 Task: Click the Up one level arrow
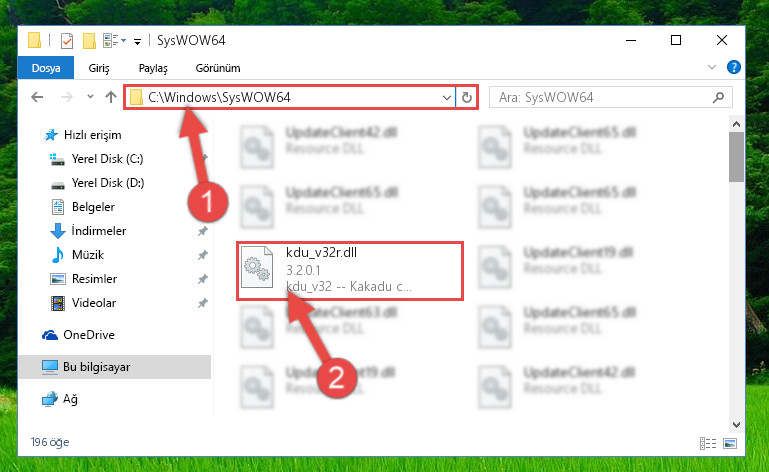[111, 97]
